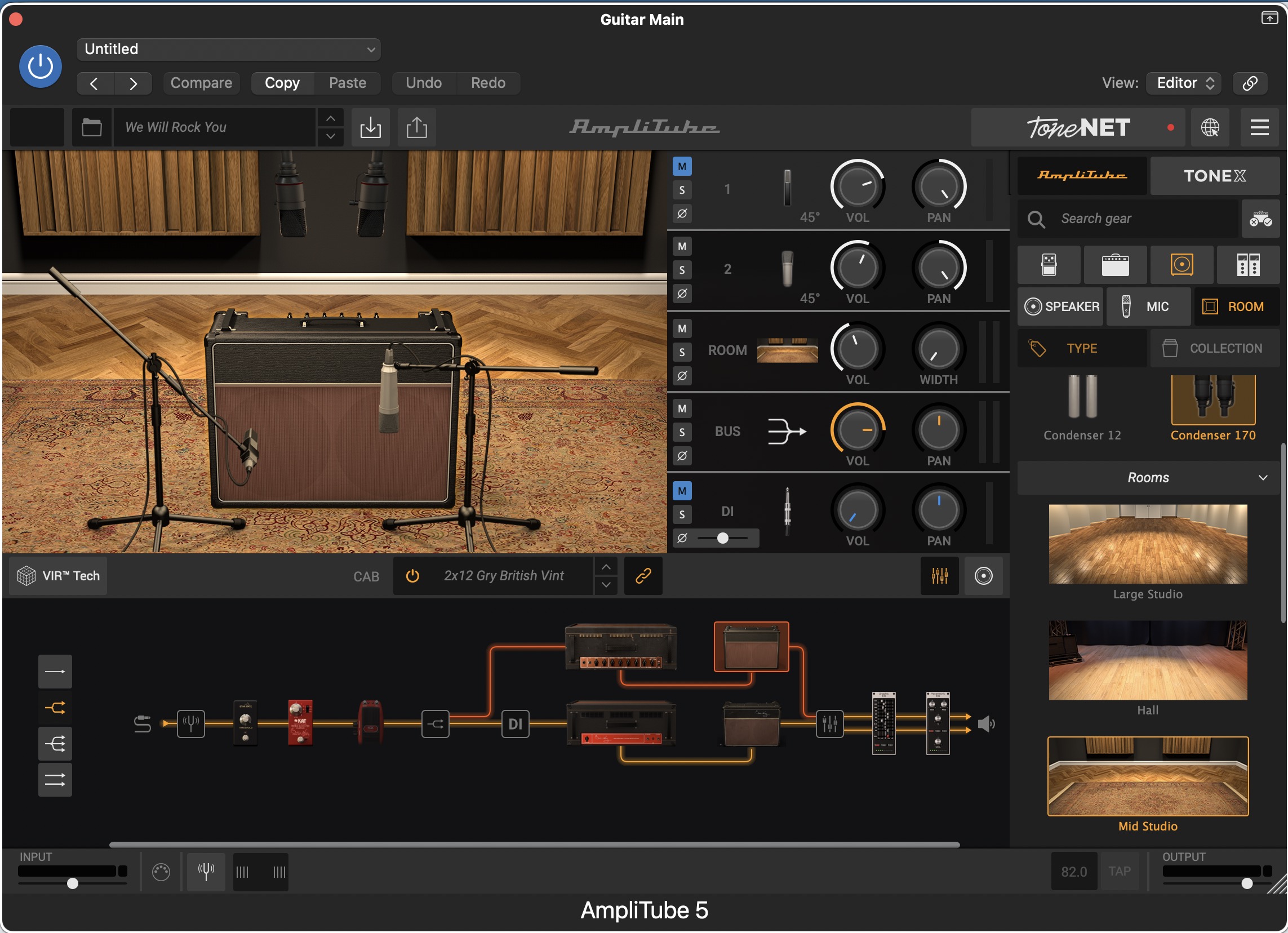Image resolution: width=1288 pixels, height=933 pixels.
Task: Choose the split parallel signal chain routing
Action: [55, 708]
